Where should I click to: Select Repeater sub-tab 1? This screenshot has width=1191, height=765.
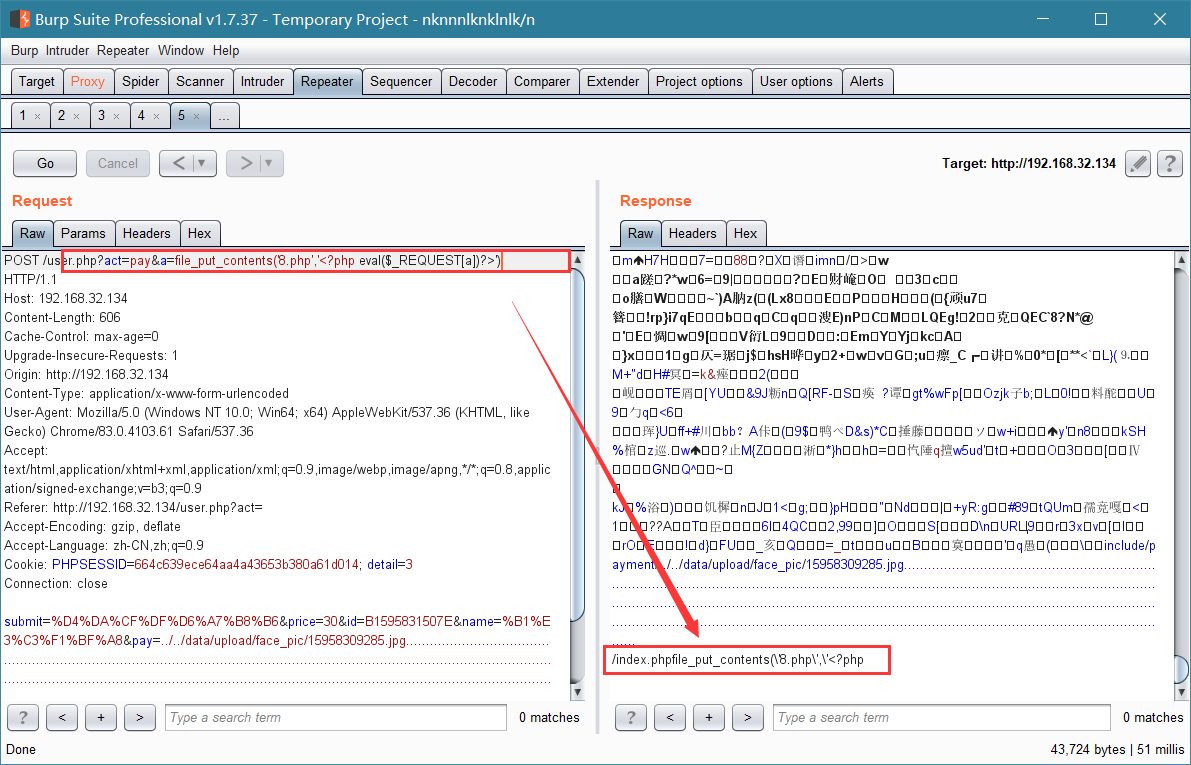23,115
